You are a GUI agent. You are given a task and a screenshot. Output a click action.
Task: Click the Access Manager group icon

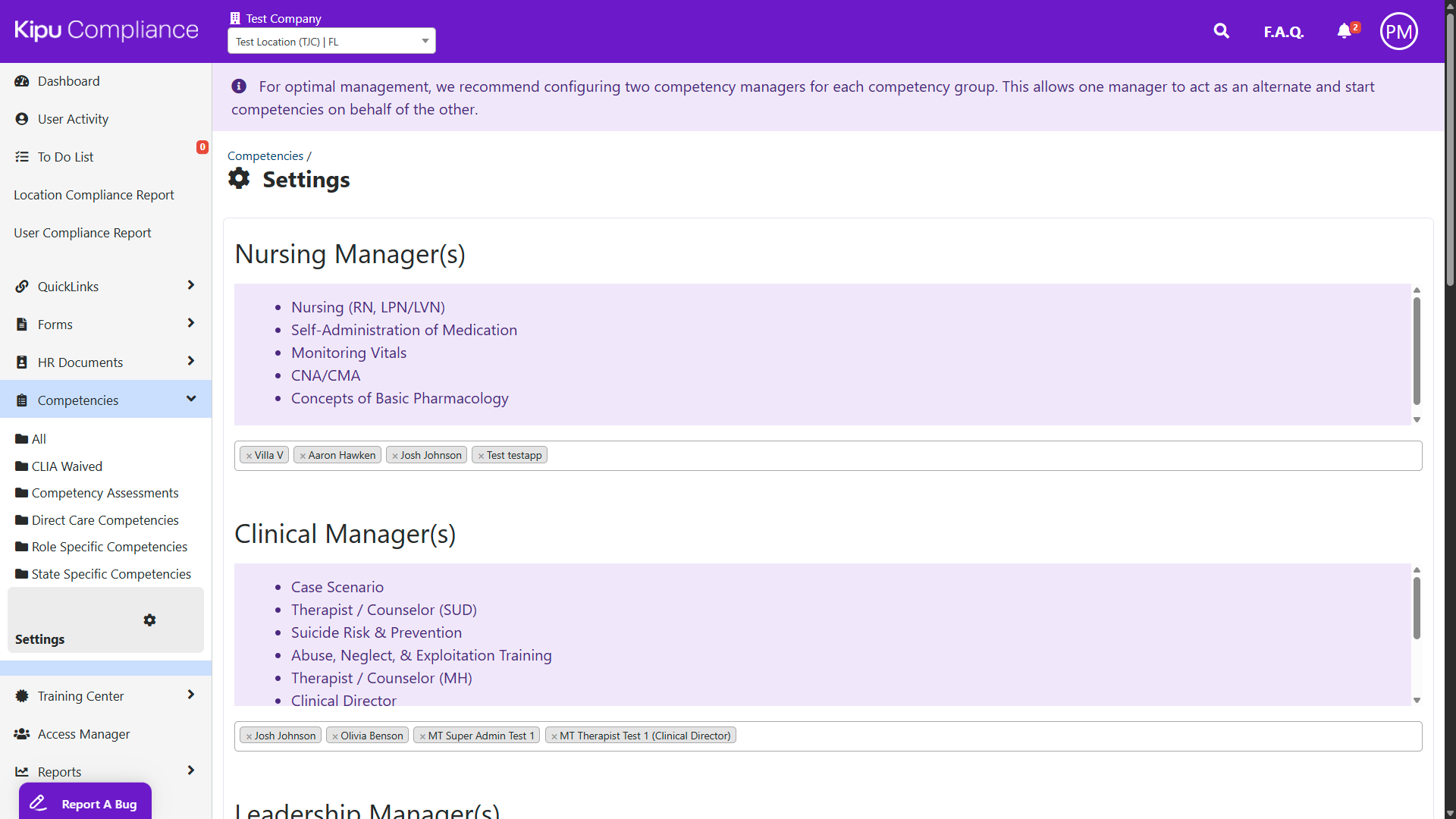(22, 734)
